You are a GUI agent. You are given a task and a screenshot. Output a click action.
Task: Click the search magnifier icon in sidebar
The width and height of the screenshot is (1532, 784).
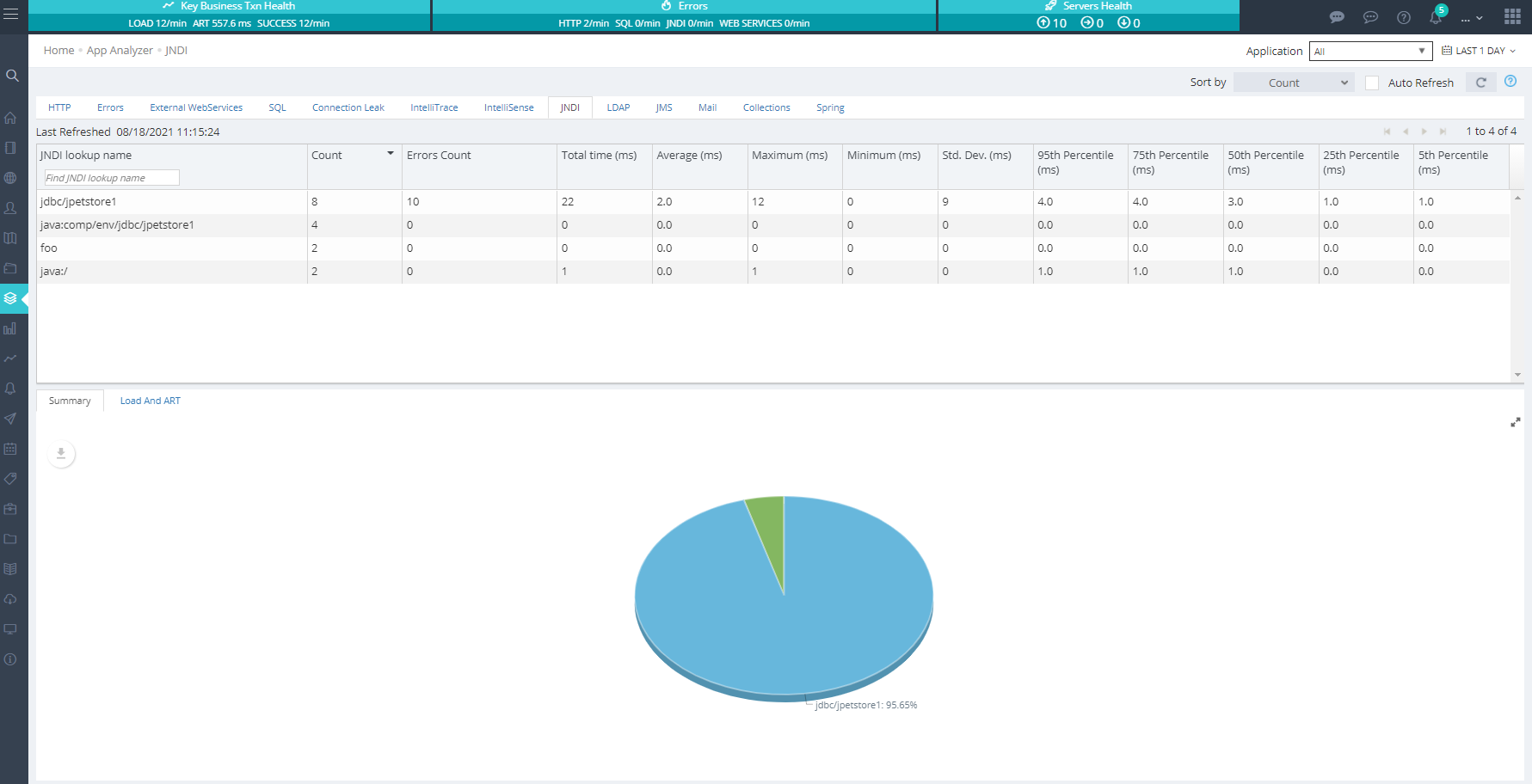(x=12, y=76)
